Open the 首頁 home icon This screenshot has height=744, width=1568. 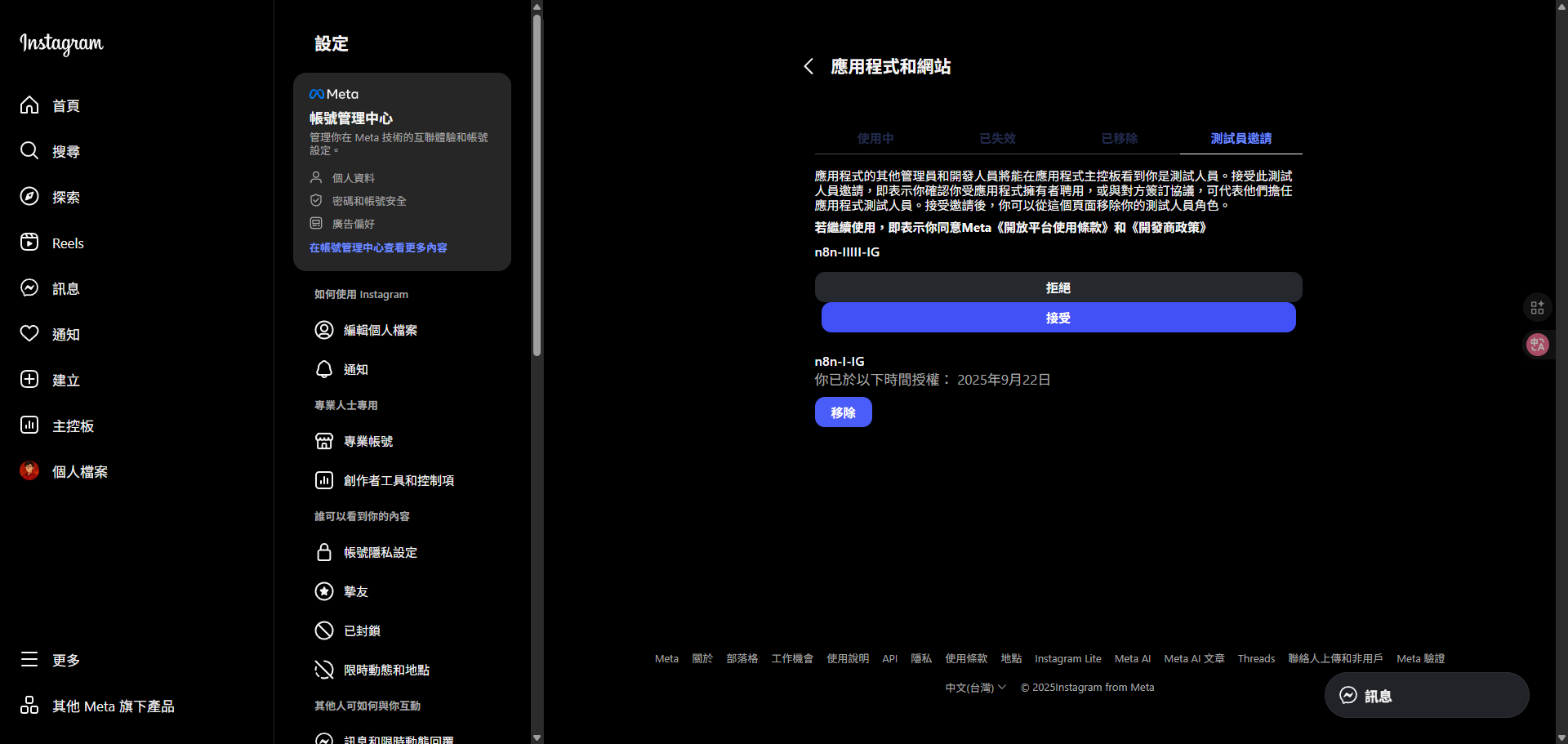[29, 105]
